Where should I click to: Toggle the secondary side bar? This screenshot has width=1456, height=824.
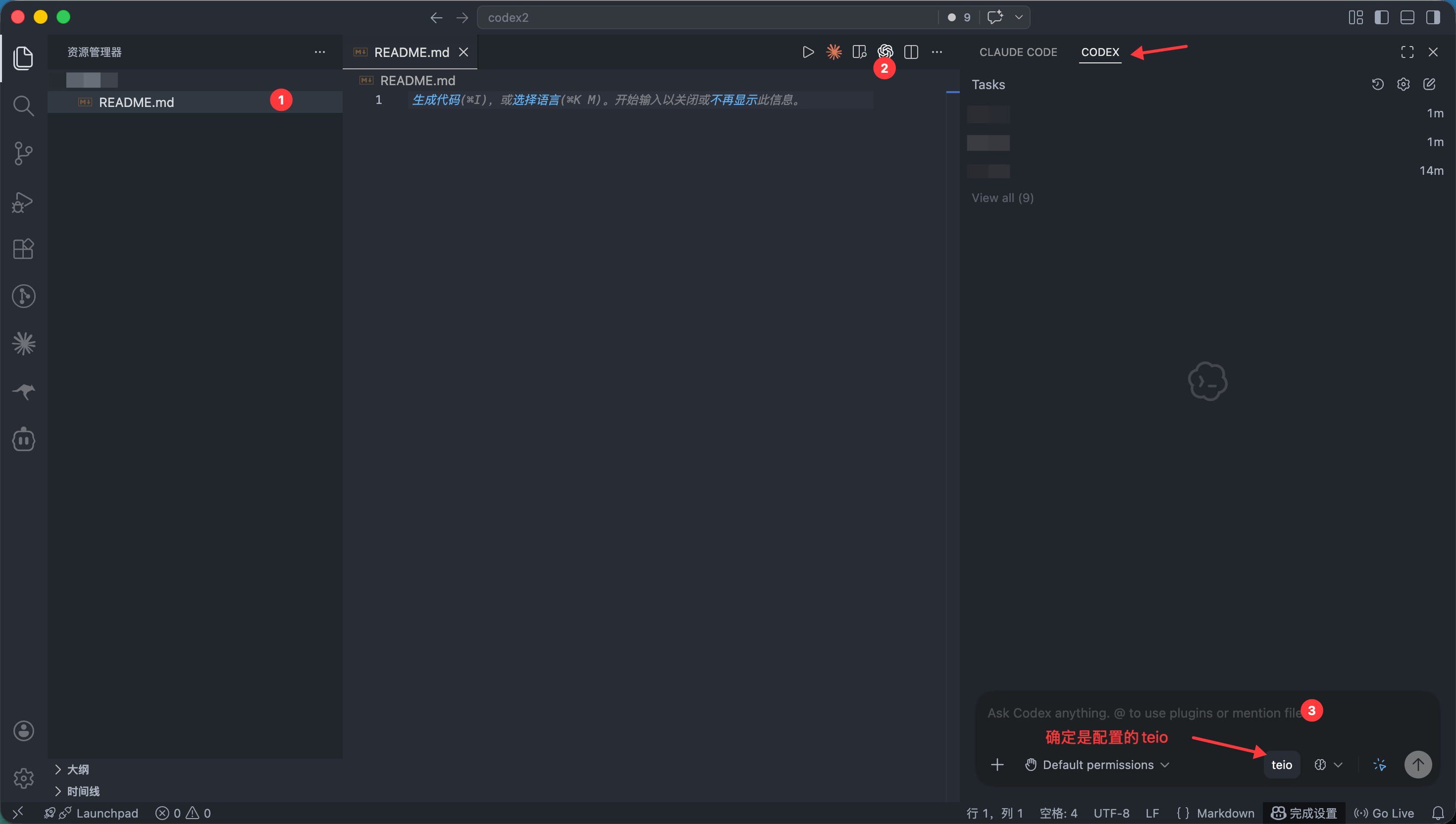click(x=1433, y=17)
